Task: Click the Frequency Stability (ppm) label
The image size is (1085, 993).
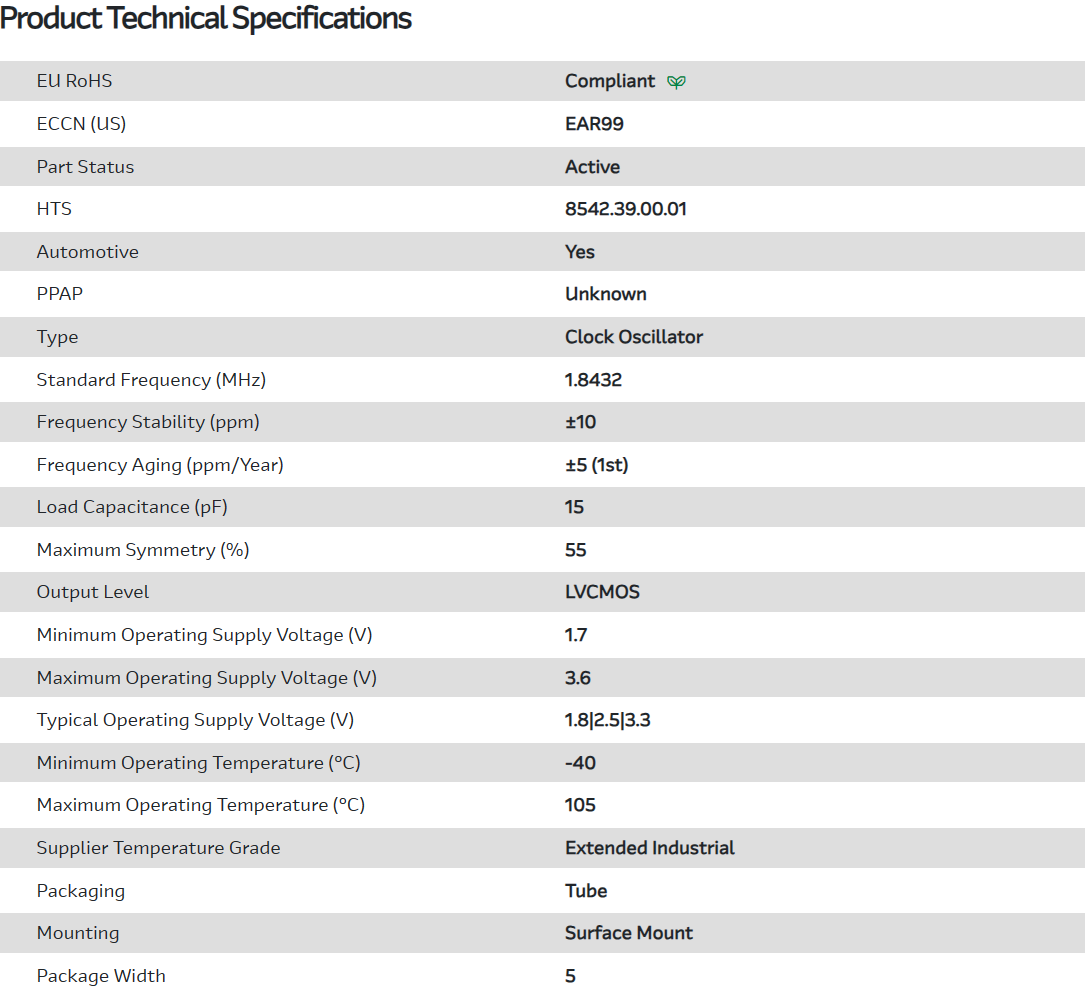Action: pos(148,422)
